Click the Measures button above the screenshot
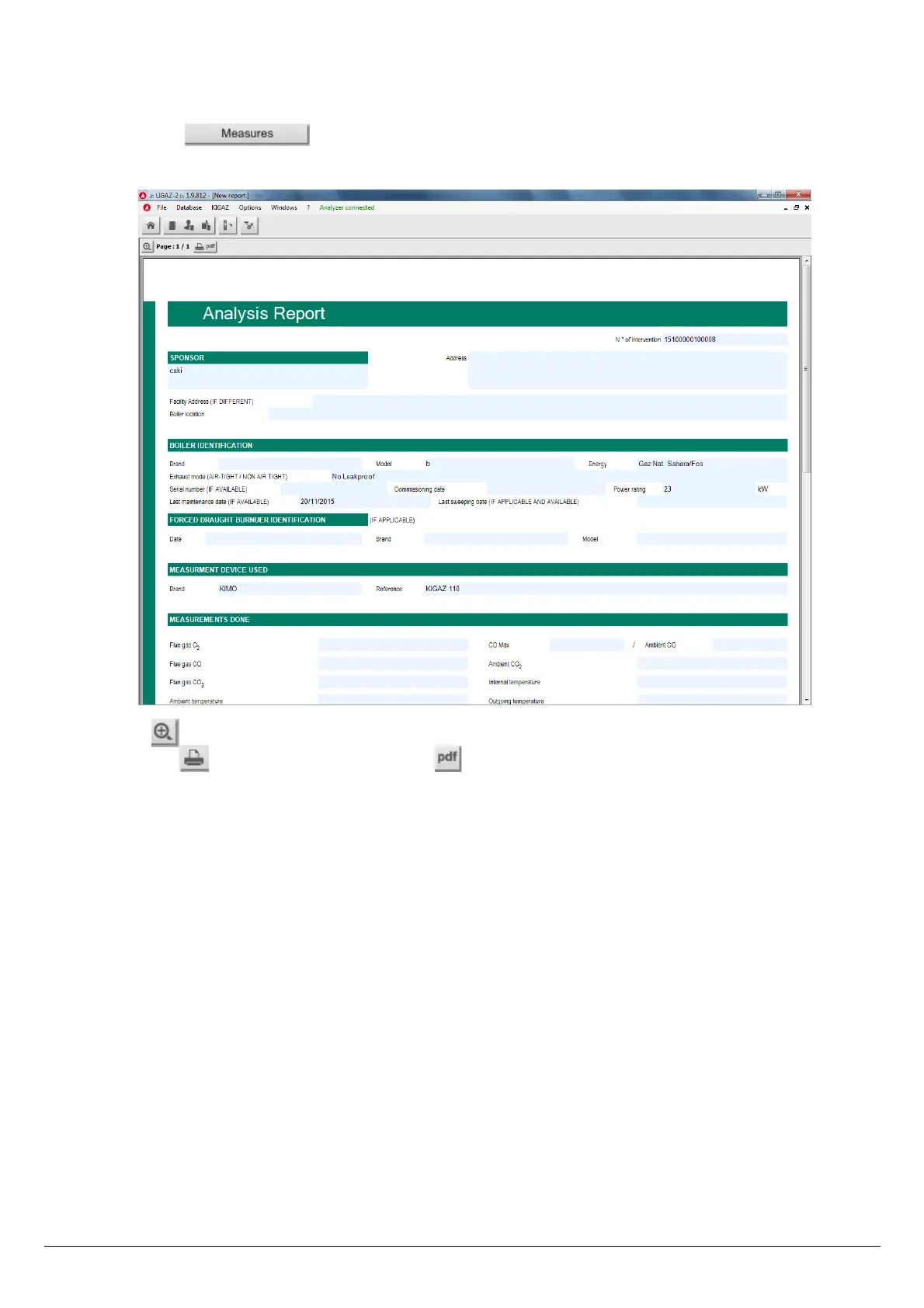The height and width of the screenshot is (1308, 924). 247,134
